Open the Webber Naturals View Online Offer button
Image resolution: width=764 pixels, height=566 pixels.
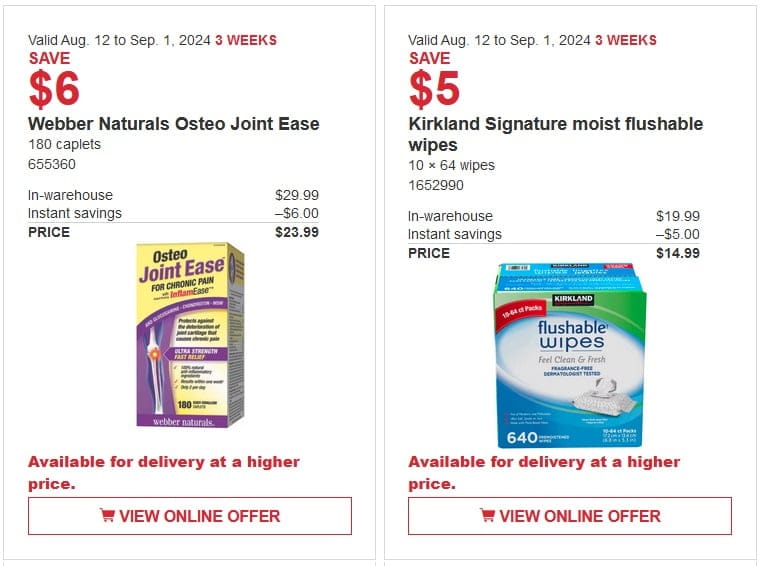tap(190, 516)
